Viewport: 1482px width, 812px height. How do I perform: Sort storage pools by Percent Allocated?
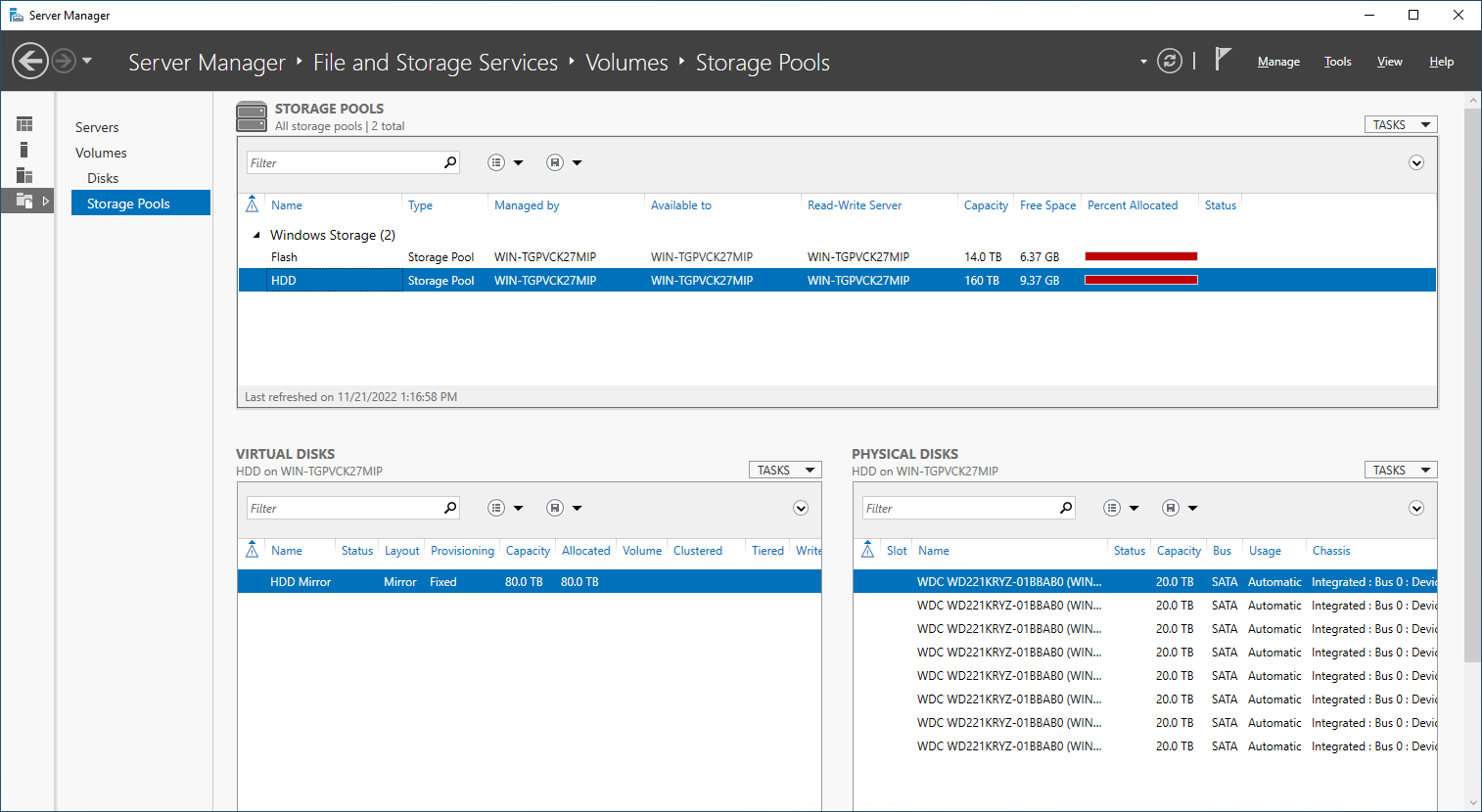pos(1133,205)
